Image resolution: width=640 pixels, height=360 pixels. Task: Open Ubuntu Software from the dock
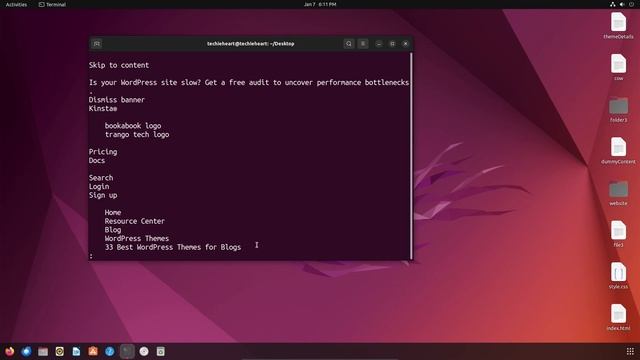tap(93, 351)
